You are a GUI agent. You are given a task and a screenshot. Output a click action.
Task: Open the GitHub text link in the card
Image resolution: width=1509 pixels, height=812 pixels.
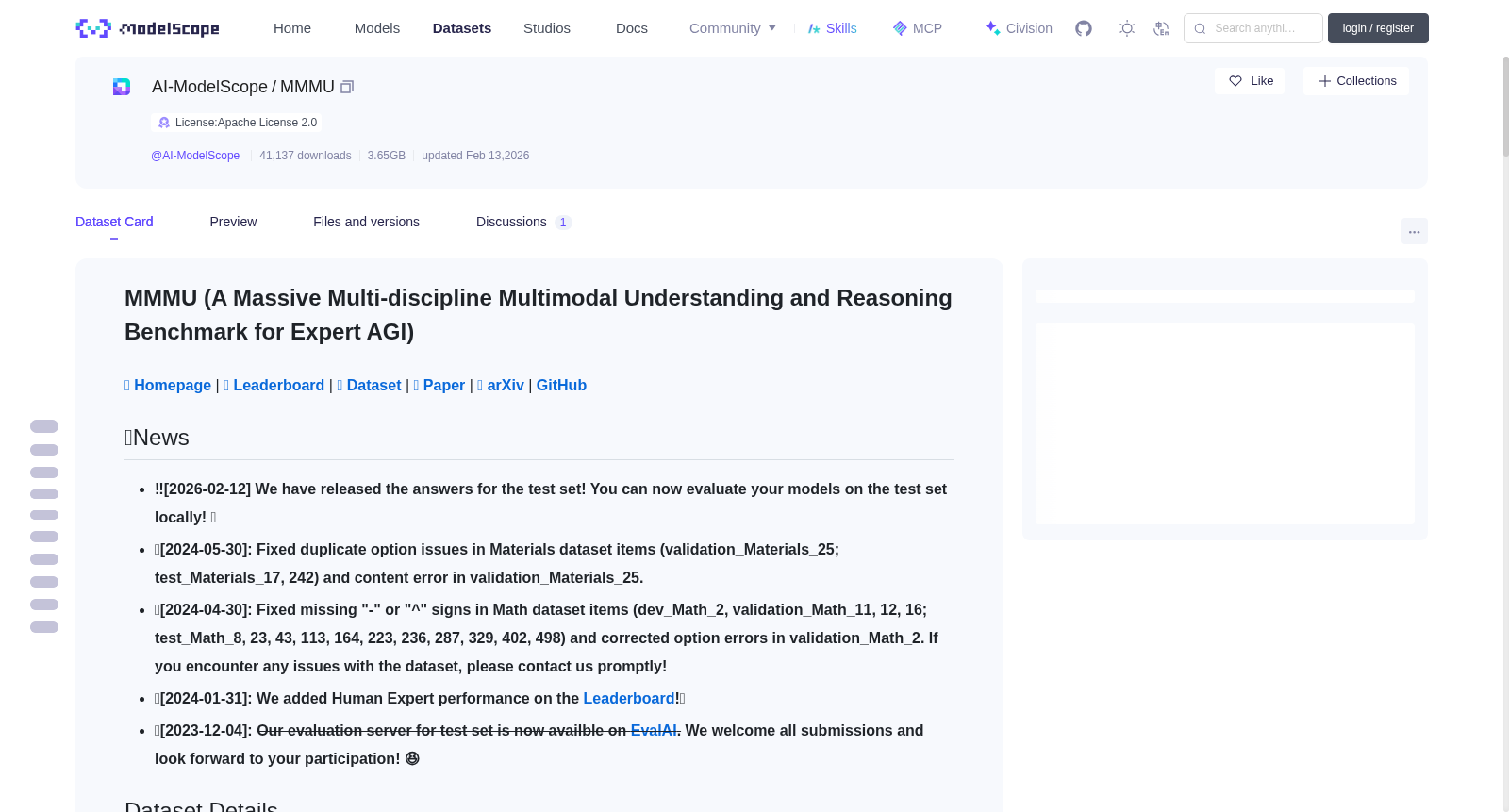[561, 385]
